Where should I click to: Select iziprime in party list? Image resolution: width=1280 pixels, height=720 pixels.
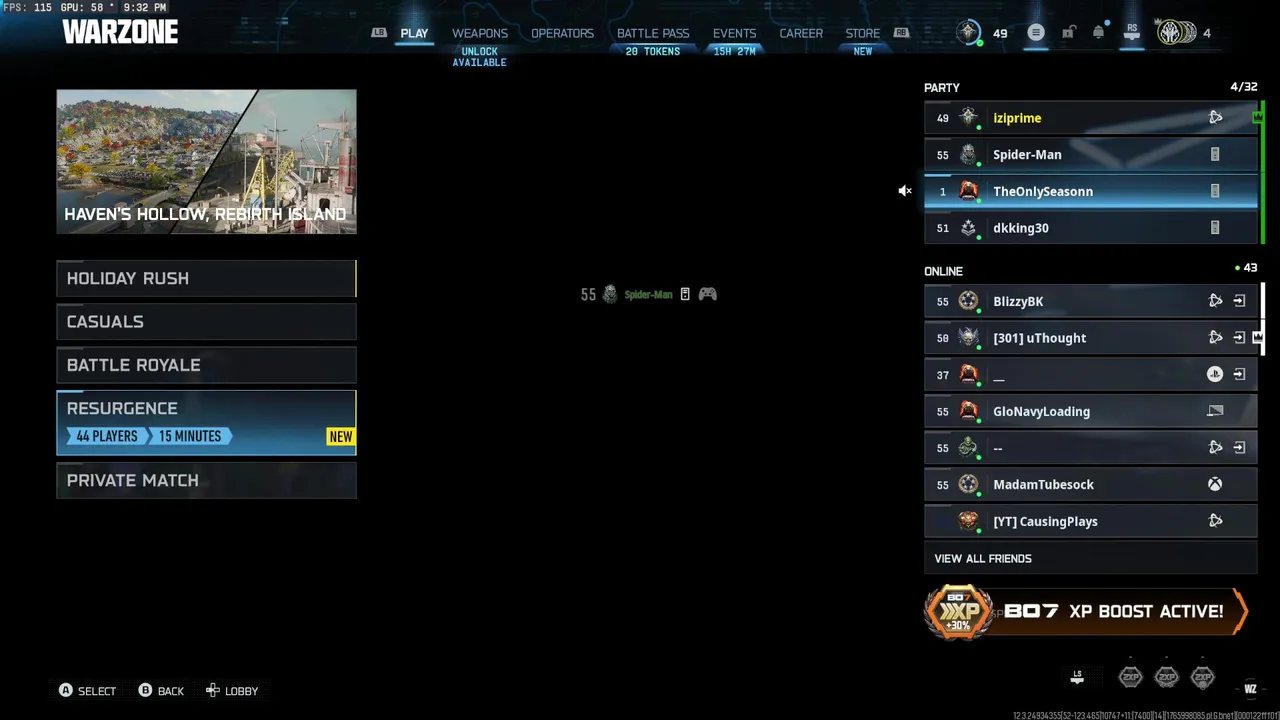point(1091,118)
